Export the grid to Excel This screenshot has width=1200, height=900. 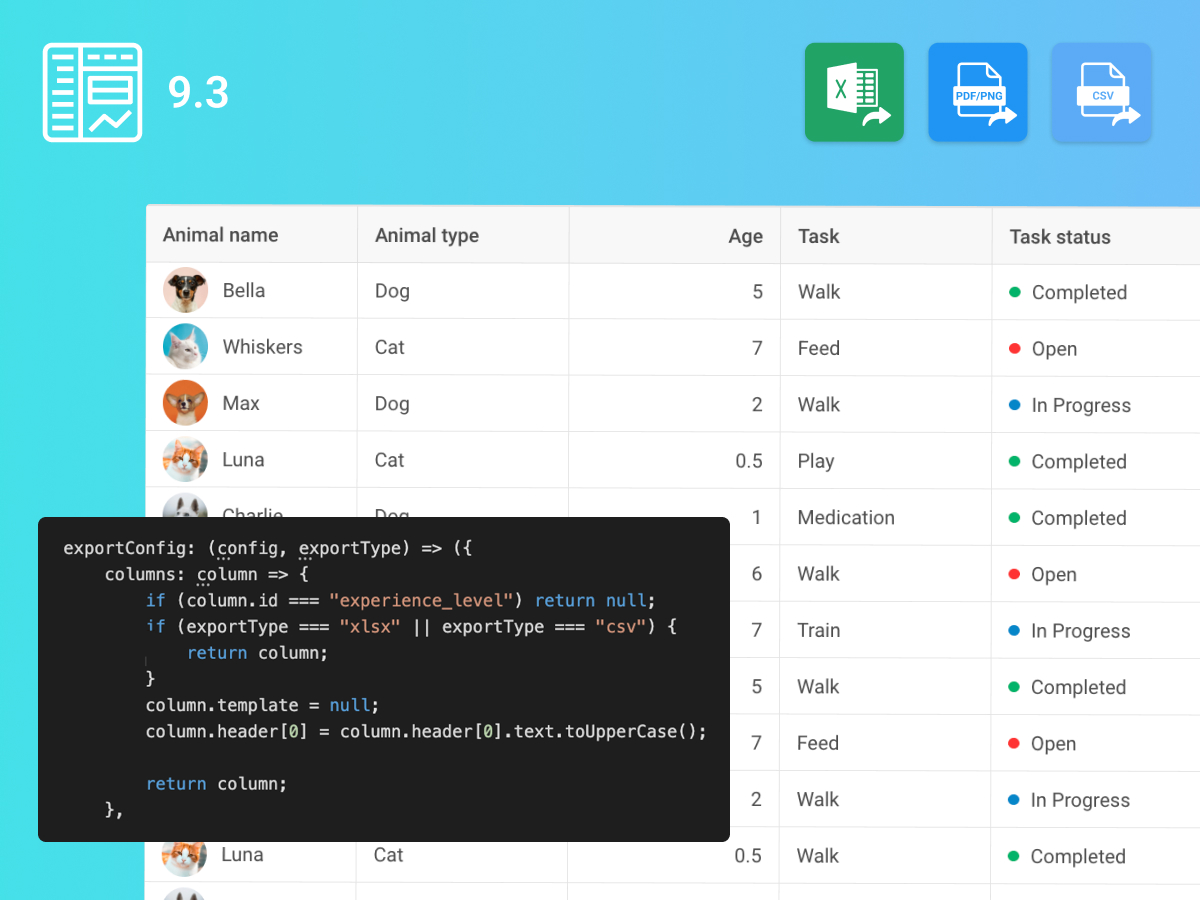pyautogui.click(x=854, y=91)
